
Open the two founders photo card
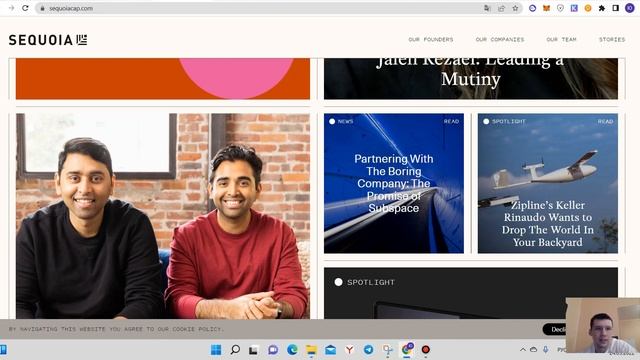[163, 216]
